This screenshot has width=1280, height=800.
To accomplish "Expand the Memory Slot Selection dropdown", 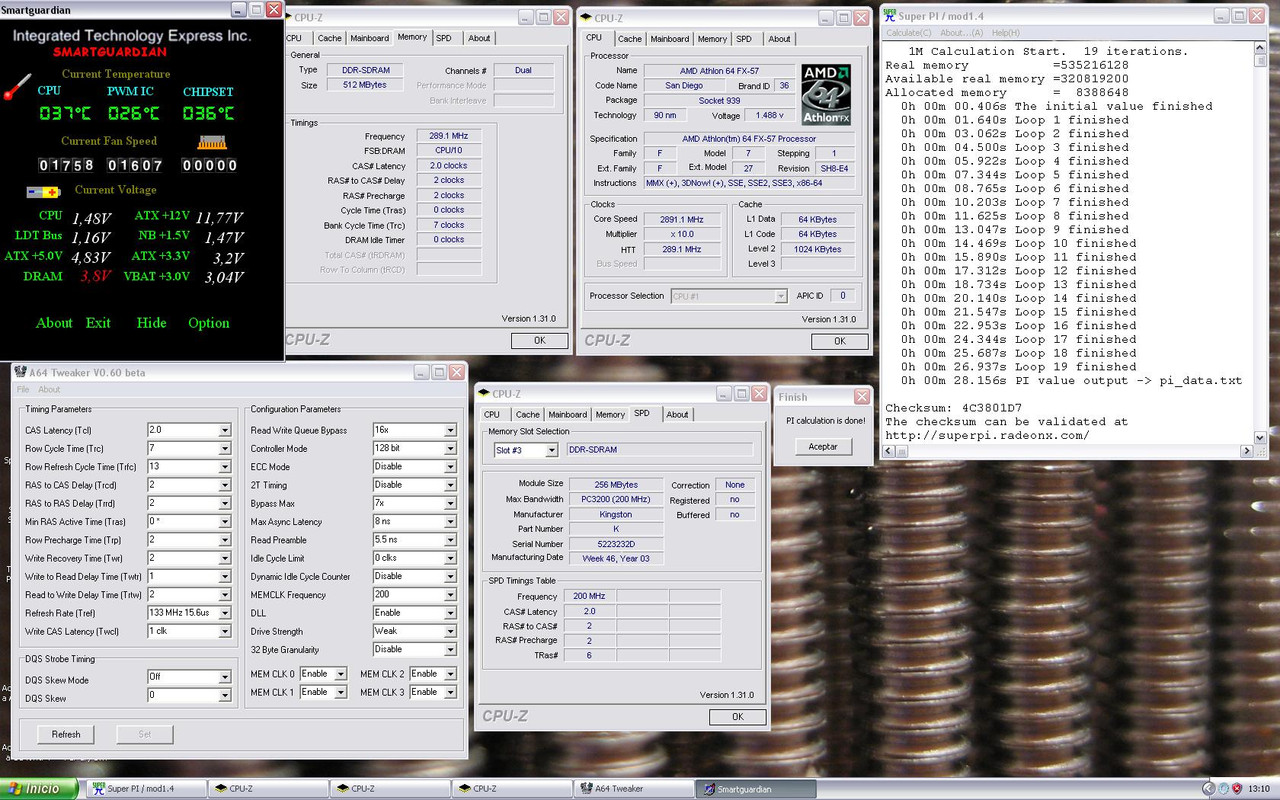I will tap(524, 451).
